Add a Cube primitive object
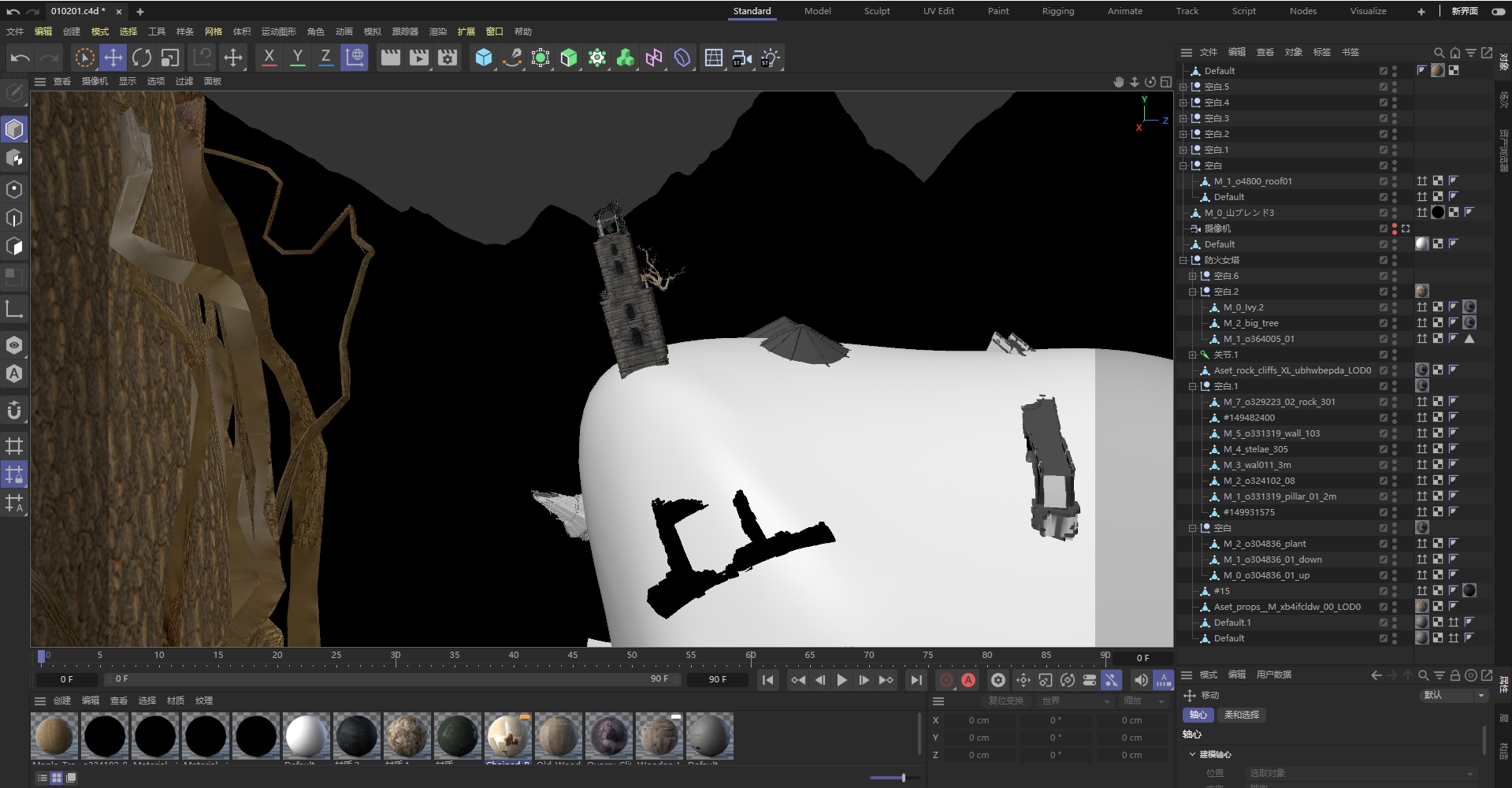Screen dimensions: 1512x788 tap(484, 58)
